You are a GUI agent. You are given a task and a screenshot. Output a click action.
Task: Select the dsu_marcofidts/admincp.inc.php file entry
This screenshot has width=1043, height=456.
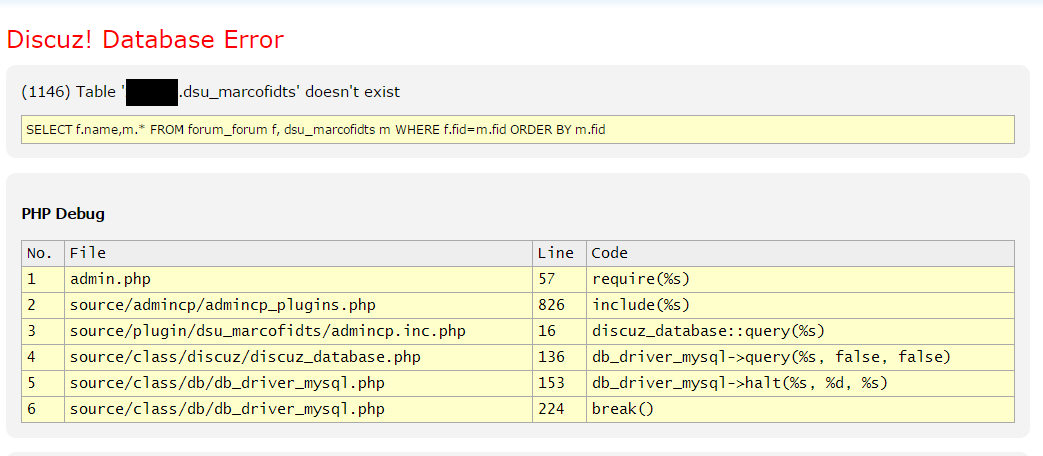[x=267, y=331]
